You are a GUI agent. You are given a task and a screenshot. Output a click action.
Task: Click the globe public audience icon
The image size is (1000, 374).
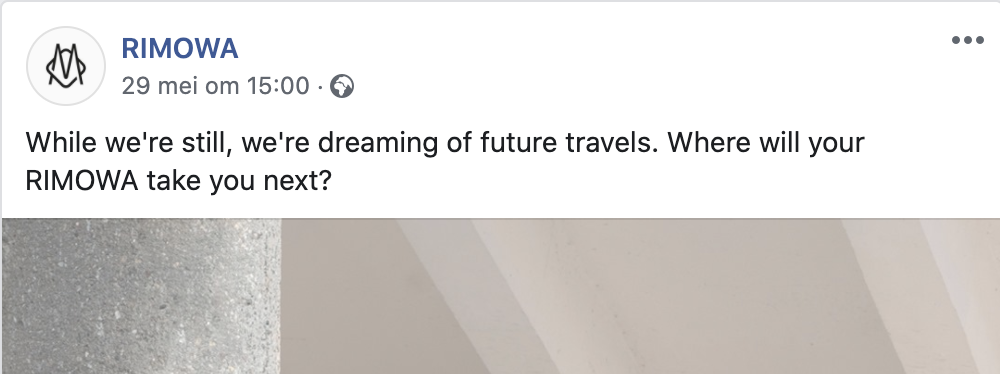pyautogui.click(x=342, y=86)
